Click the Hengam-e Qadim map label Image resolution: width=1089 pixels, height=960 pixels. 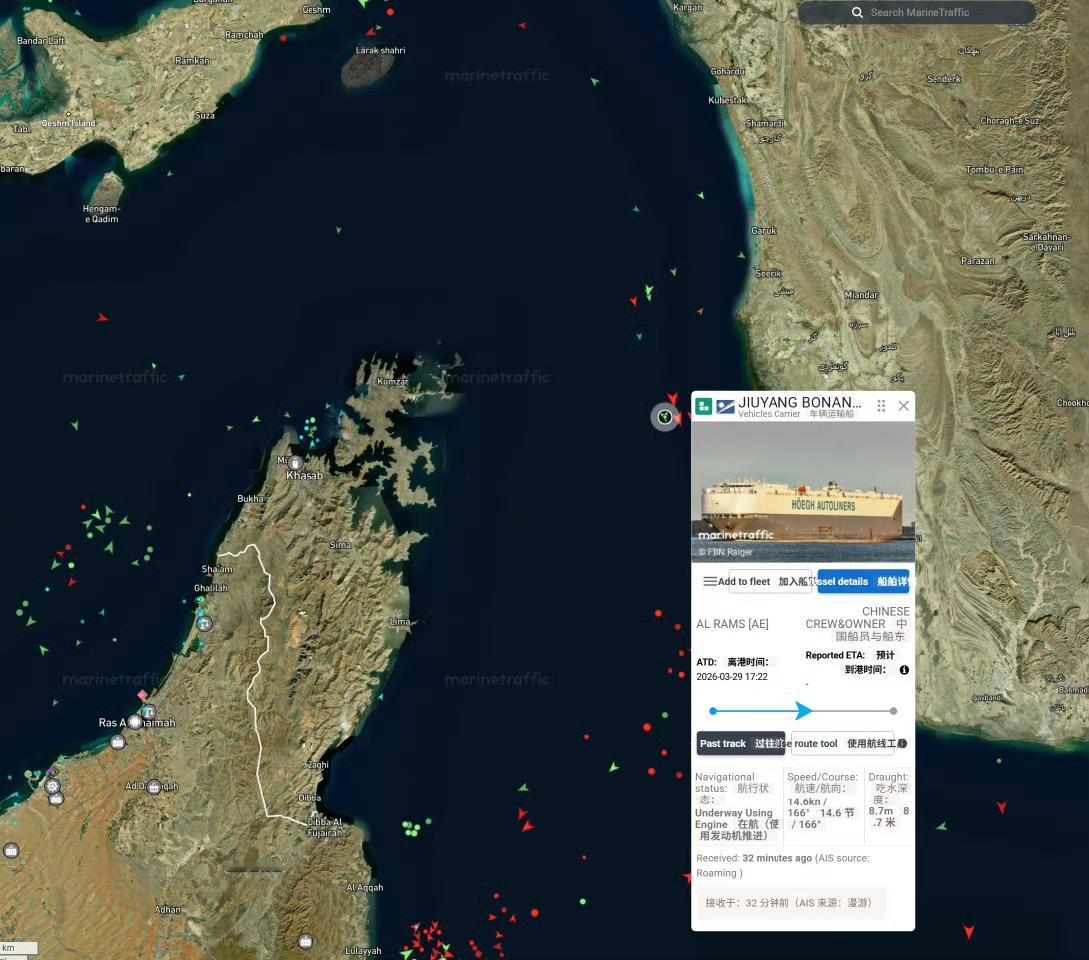[101, 214]
